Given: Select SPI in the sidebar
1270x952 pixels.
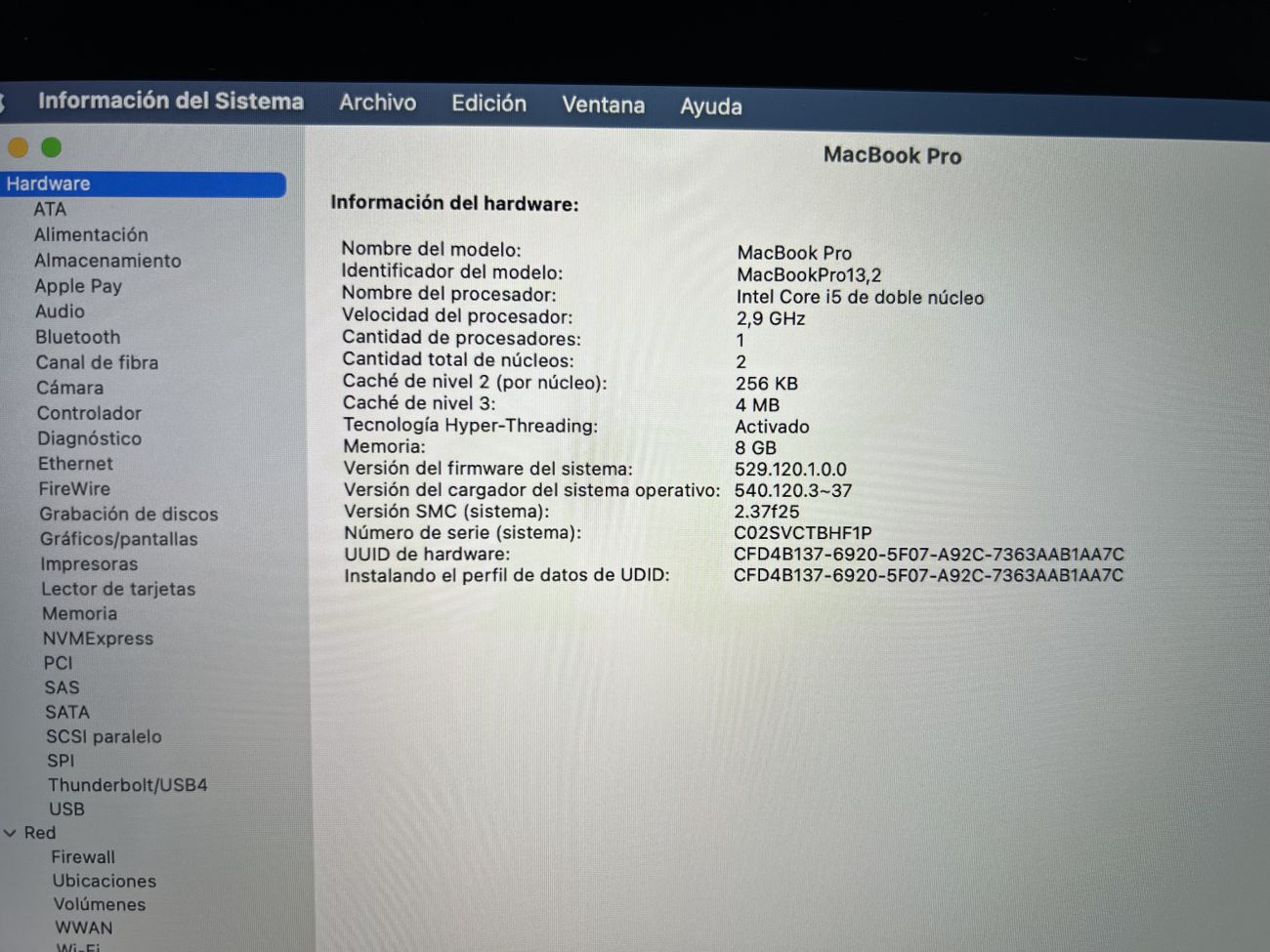Looking at the screenshot, I should coord(61,761).
